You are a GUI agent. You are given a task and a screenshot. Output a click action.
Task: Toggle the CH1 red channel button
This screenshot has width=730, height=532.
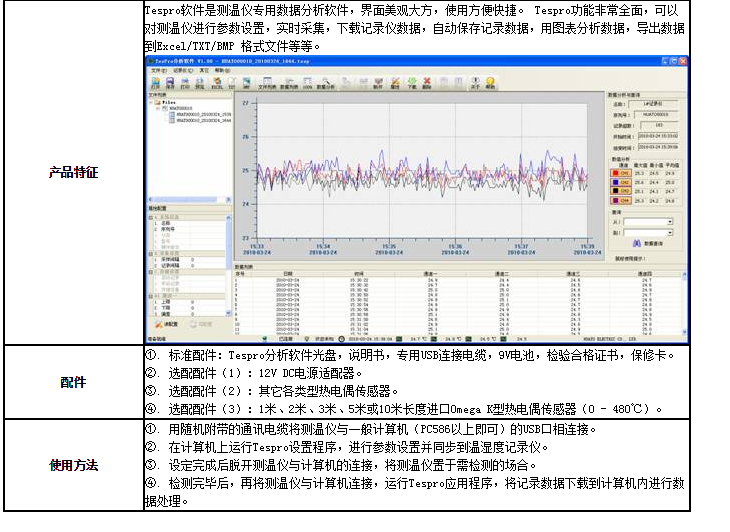click(621, 173)
